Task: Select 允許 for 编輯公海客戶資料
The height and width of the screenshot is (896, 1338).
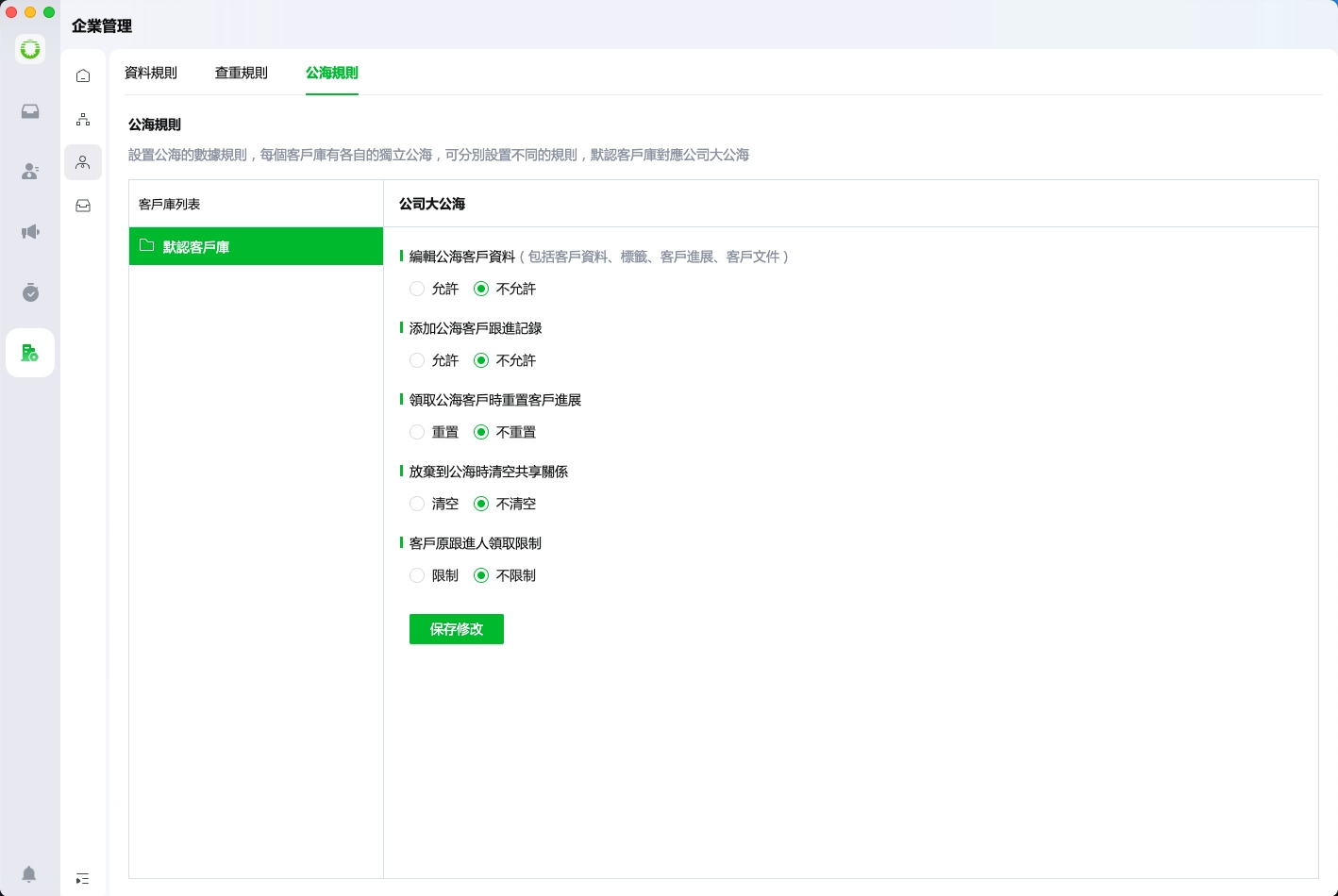Action: pos(417,289)
